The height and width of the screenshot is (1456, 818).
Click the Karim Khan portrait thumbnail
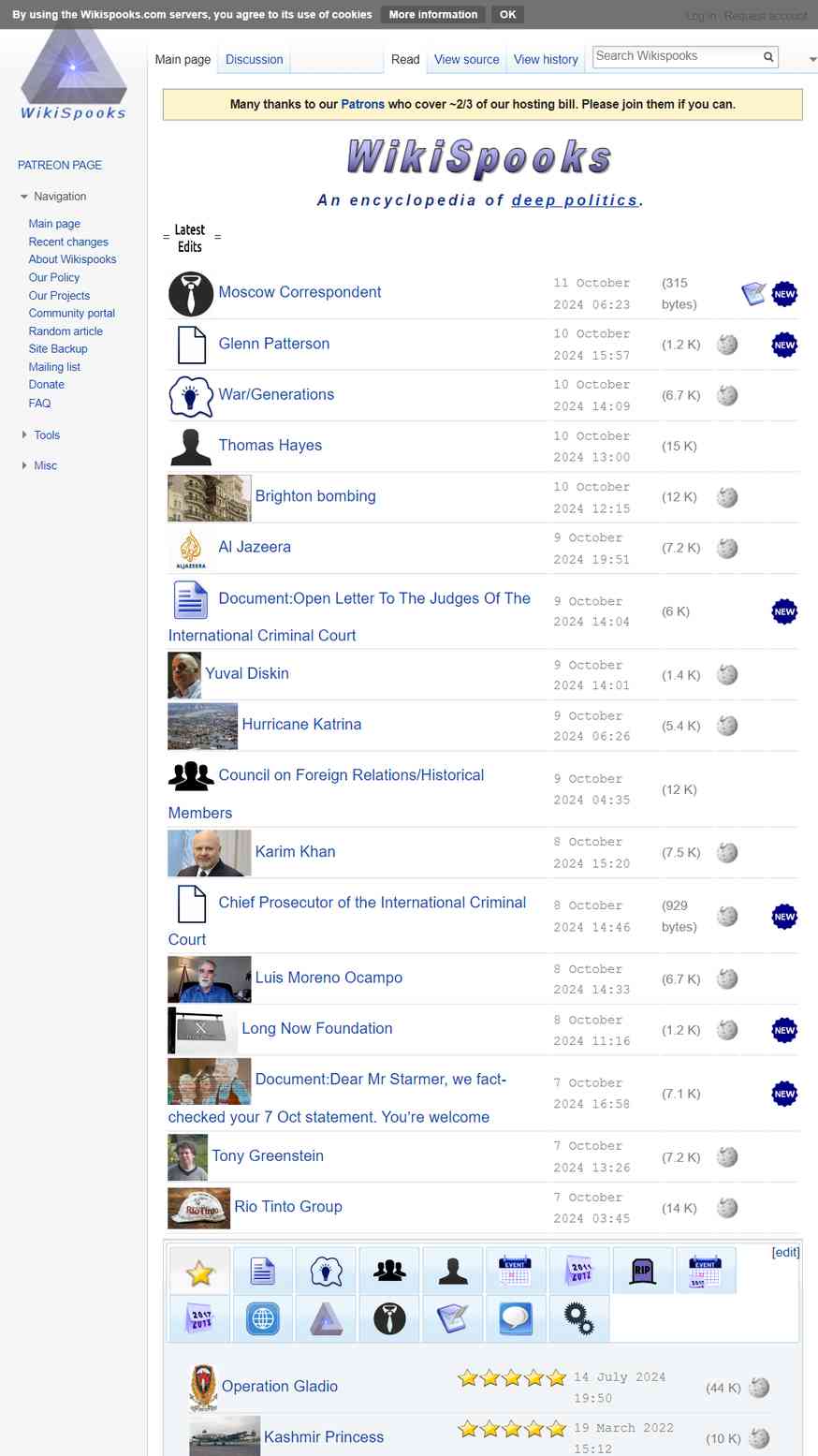pos(210,853)
